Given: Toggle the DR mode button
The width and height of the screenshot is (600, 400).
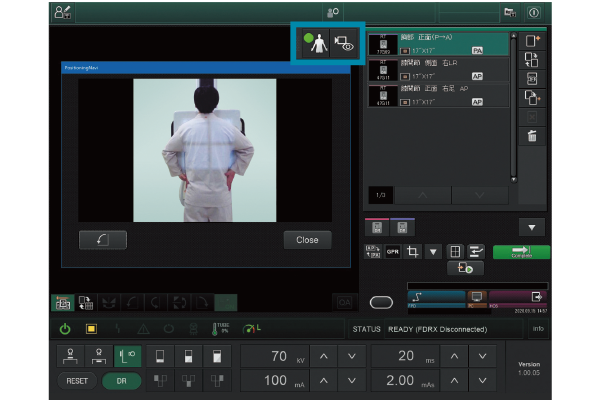Looking at the screenshot, I should [x=122, y=381].
